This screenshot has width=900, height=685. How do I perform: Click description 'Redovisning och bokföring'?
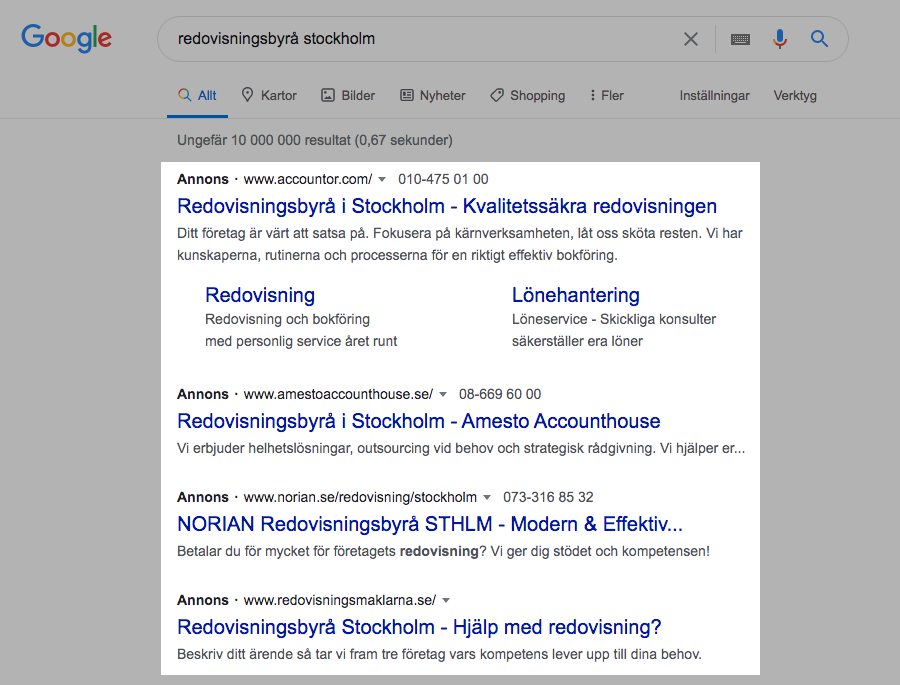(x=287, y=319)
